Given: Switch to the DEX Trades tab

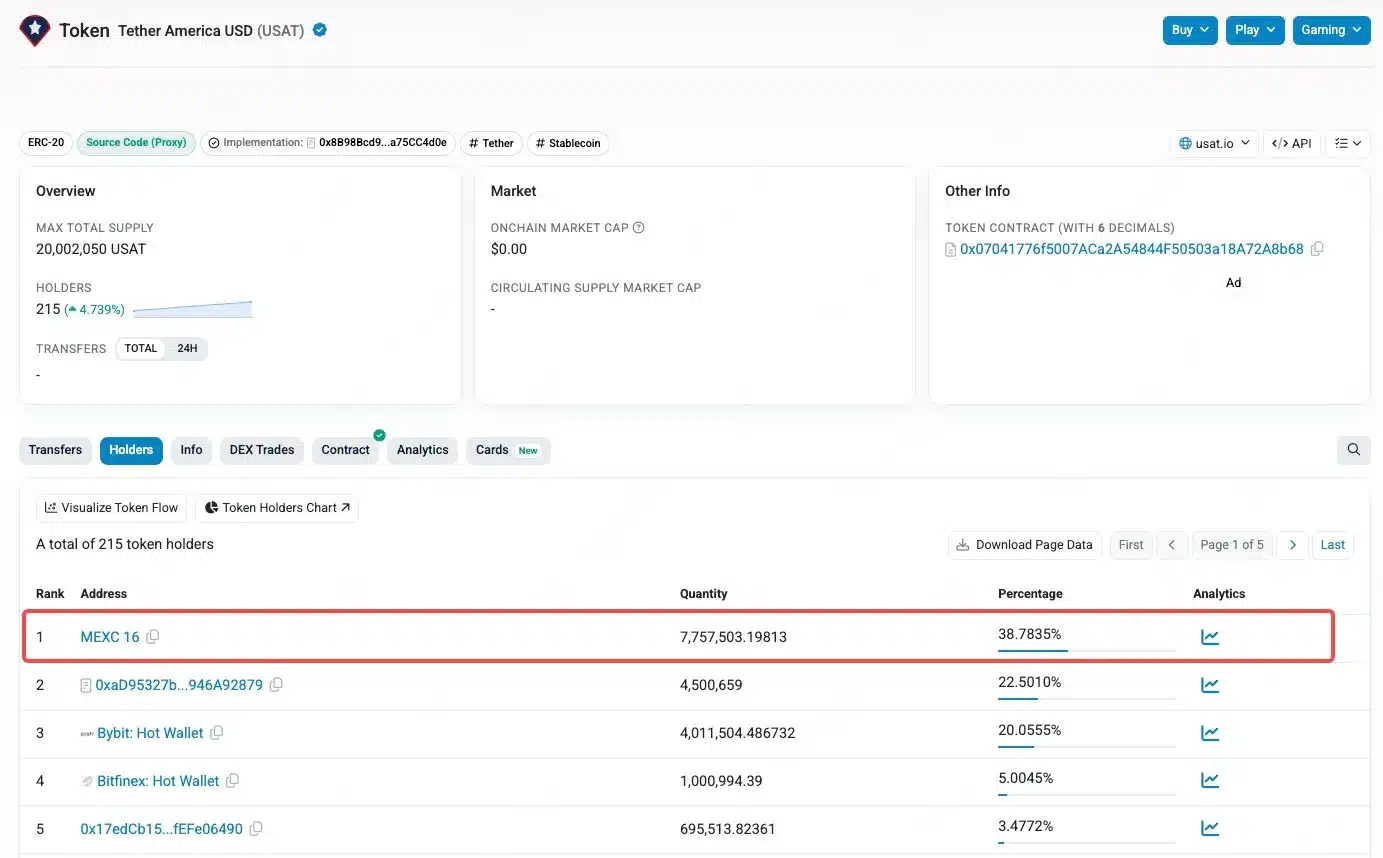Looking at the screenshot, I should [261, 450].
